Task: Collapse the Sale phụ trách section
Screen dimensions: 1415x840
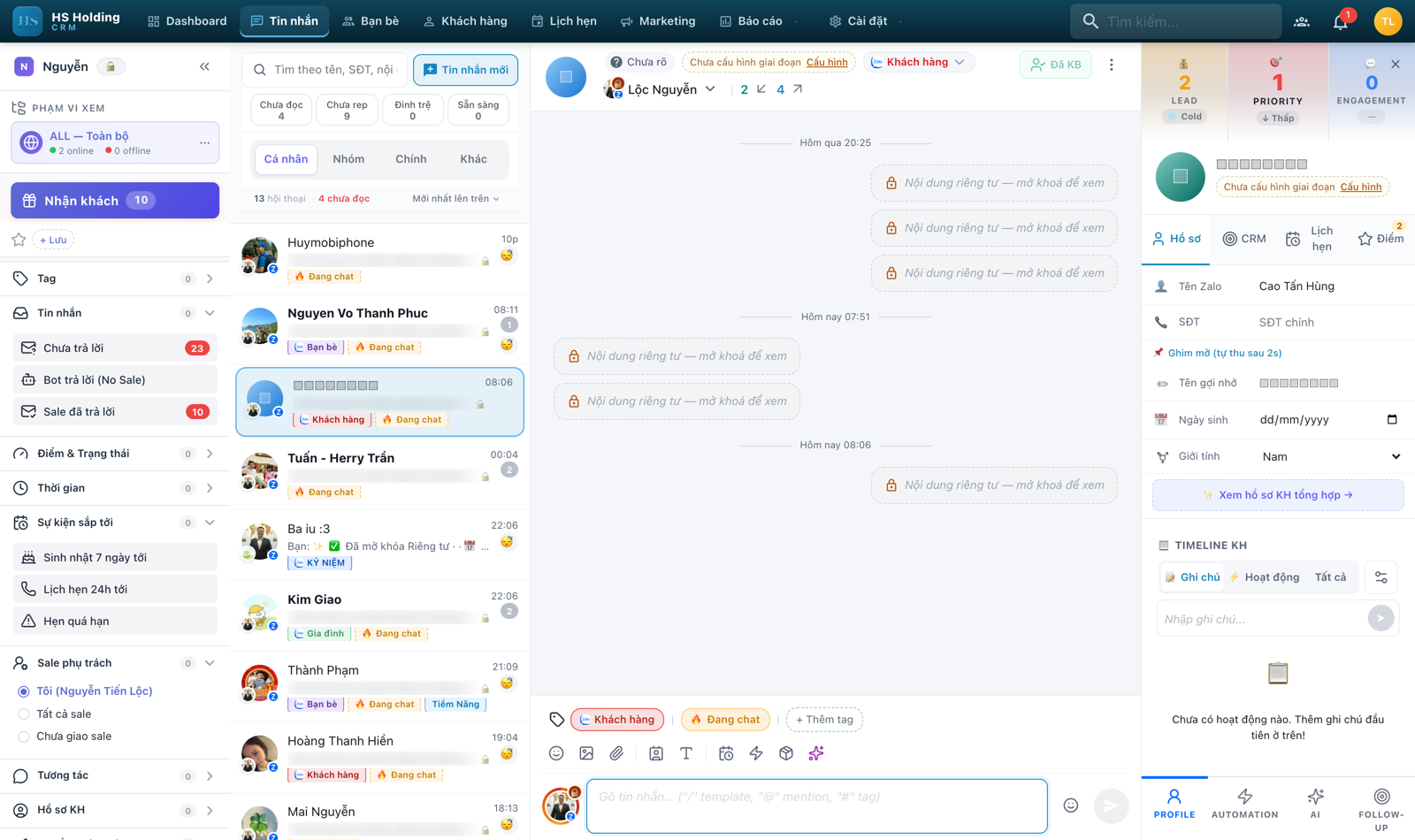Action: pyautogui.click(x=115, y=663)
